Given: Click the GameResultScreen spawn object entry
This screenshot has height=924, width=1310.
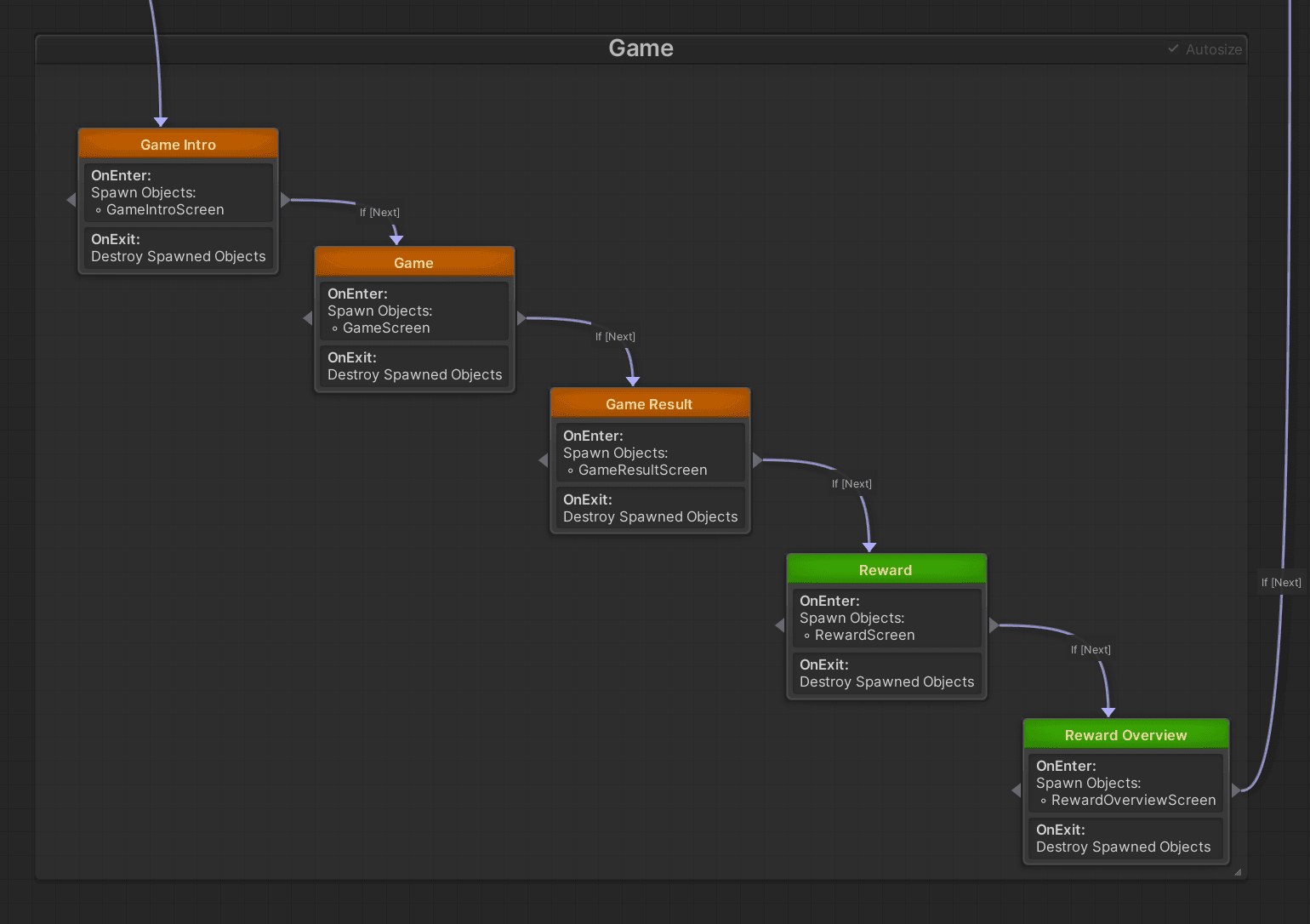Looking at the screenshot, I should (x=642, y=470).
